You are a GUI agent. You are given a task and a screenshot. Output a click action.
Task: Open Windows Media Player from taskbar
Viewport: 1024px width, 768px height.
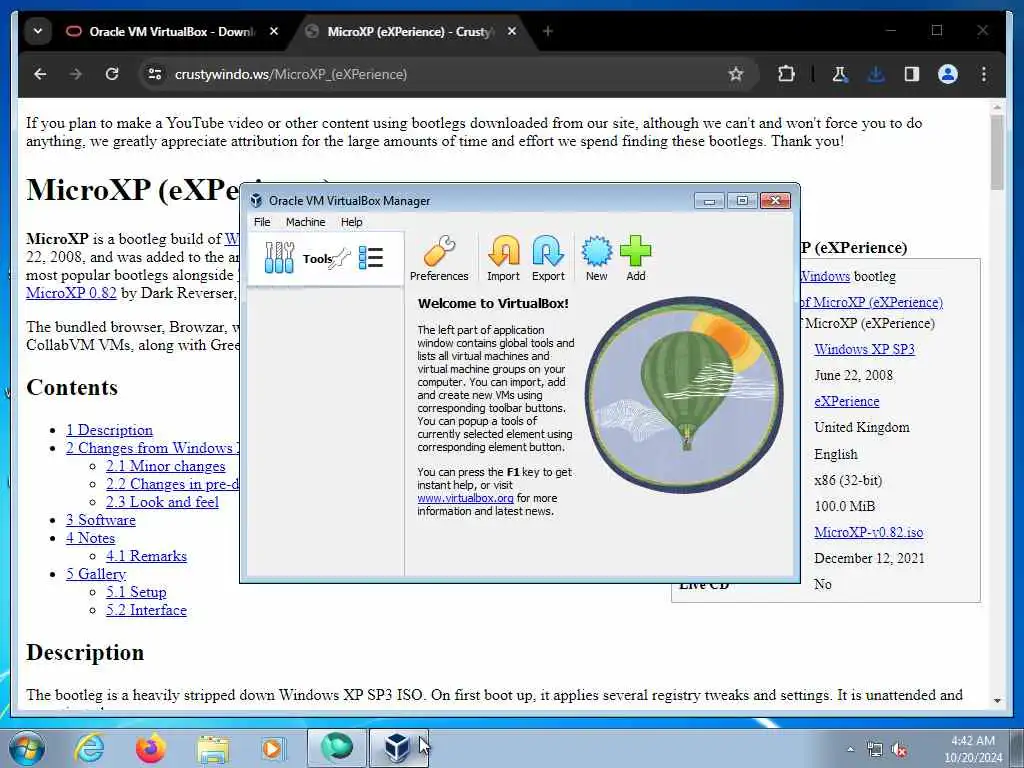pyautogui.click(x=272, y=748)
